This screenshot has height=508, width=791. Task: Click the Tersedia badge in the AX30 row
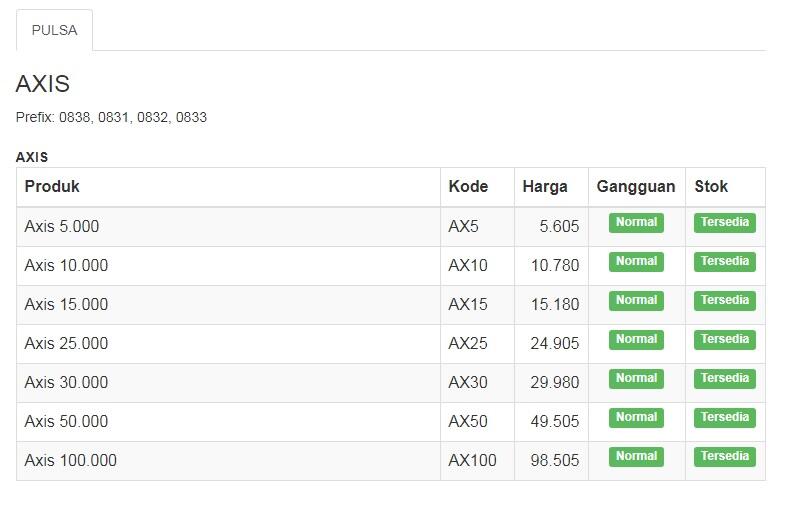coord(725,379)
